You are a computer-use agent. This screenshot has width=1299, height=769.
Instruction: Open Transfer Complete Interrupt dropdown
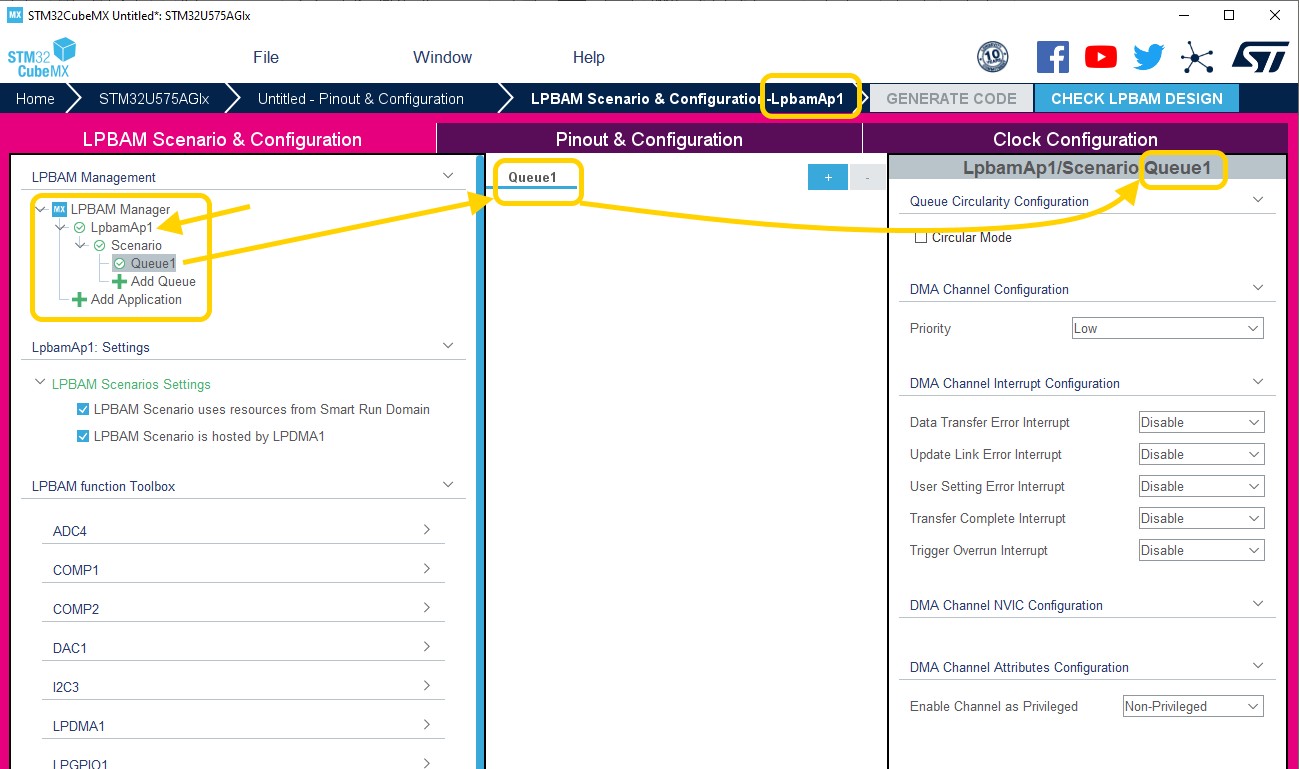[1201, 518]
